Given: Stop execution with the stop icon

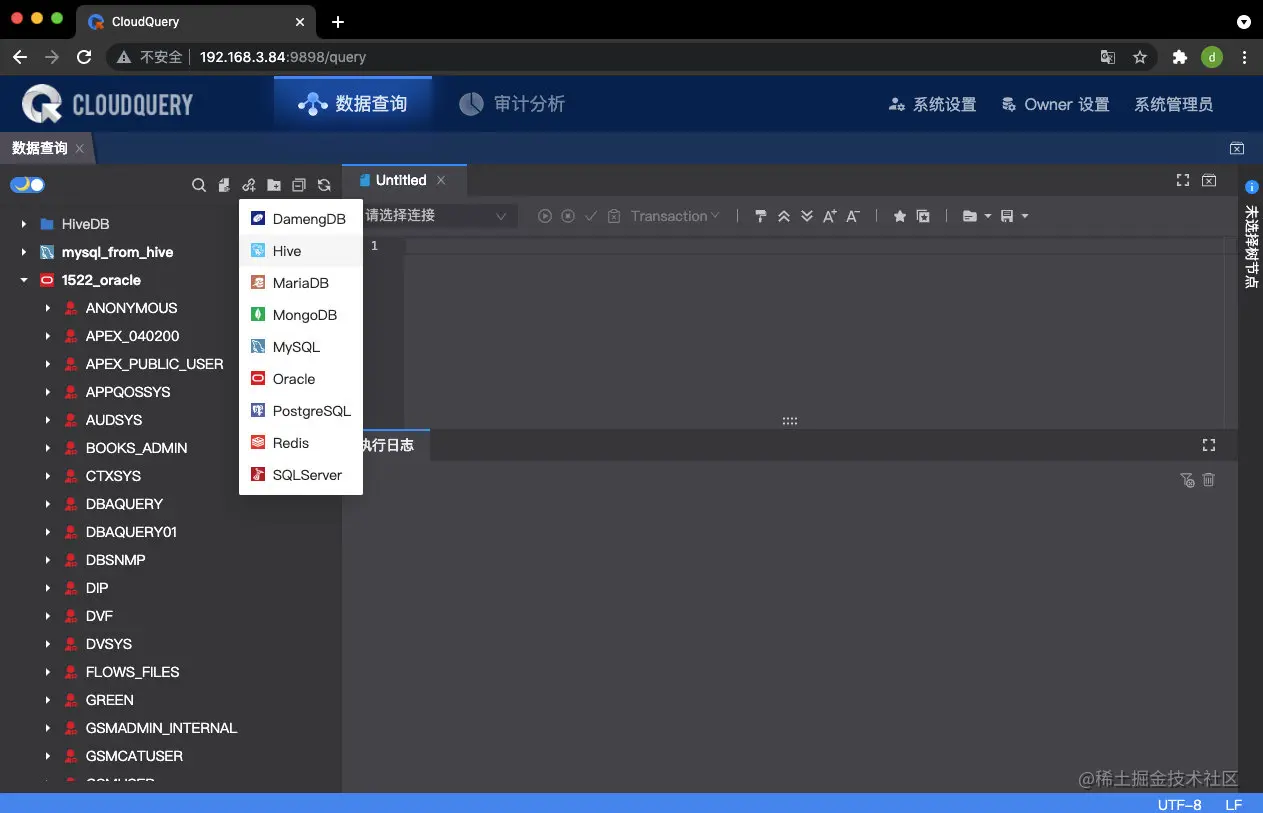Looking at the screenshot, I should point(568,216).
